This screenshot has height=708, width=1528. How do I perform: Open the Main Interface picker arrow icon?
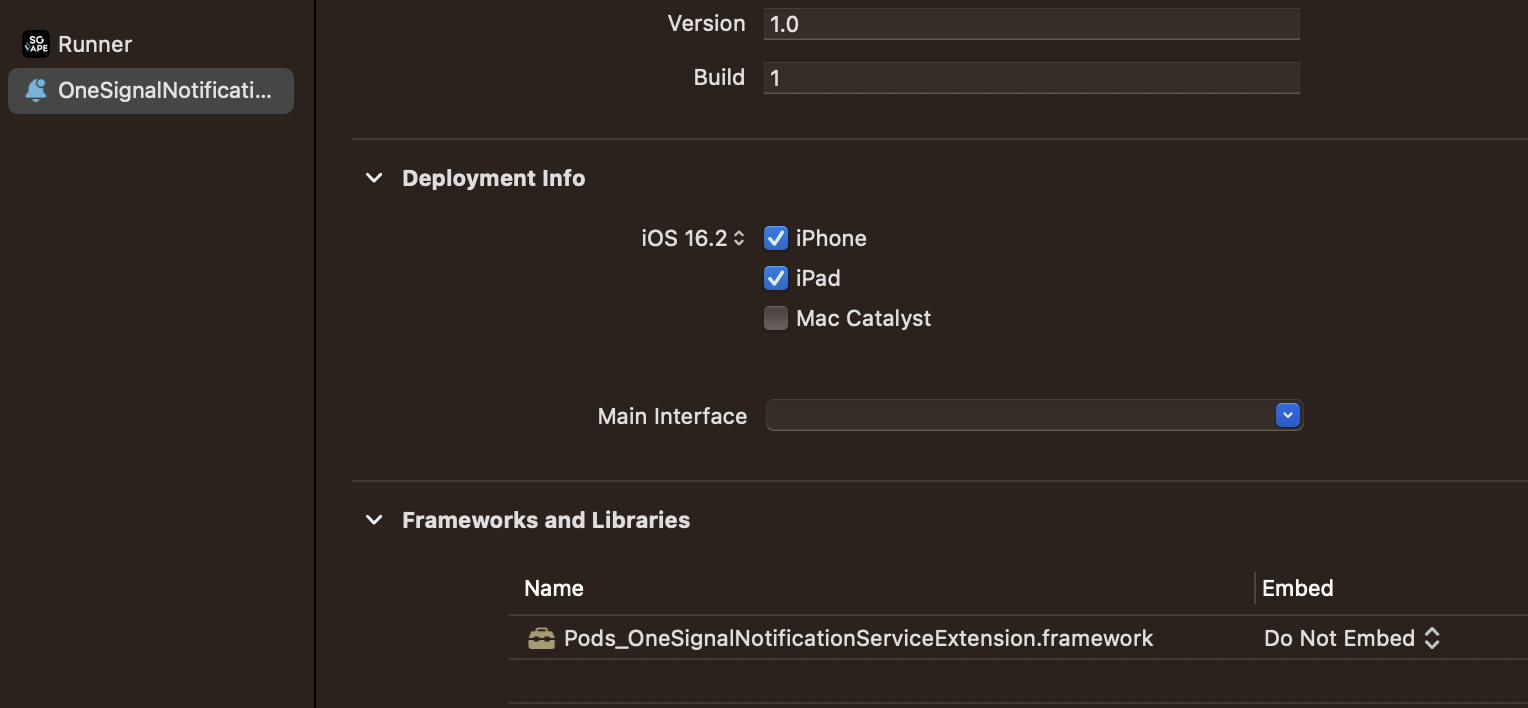tap(1288, 415)
